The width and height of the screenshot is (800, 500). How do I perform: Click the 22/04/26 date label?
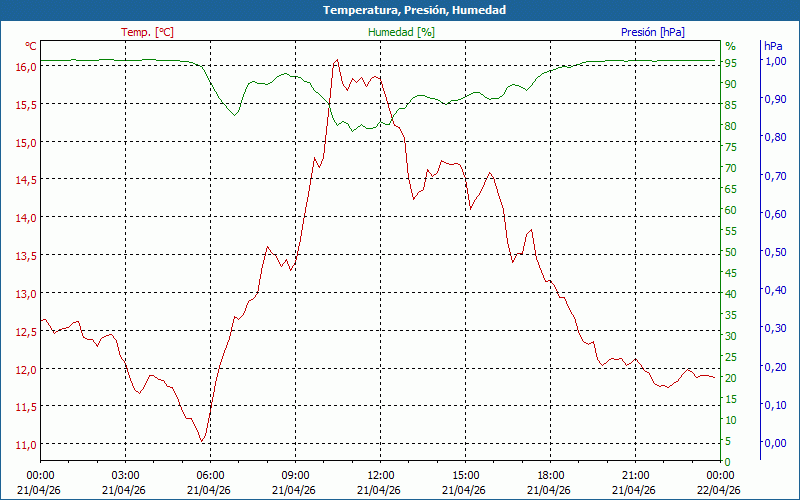point(720,490)
